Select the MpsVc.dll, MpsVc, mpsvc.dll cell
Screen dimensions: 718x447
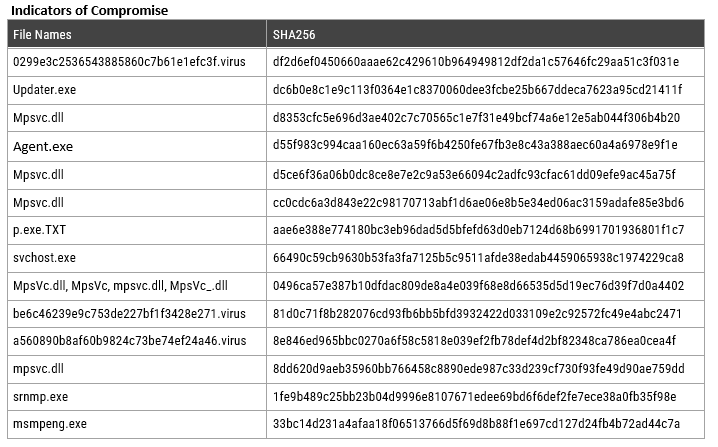pos(137,286)
